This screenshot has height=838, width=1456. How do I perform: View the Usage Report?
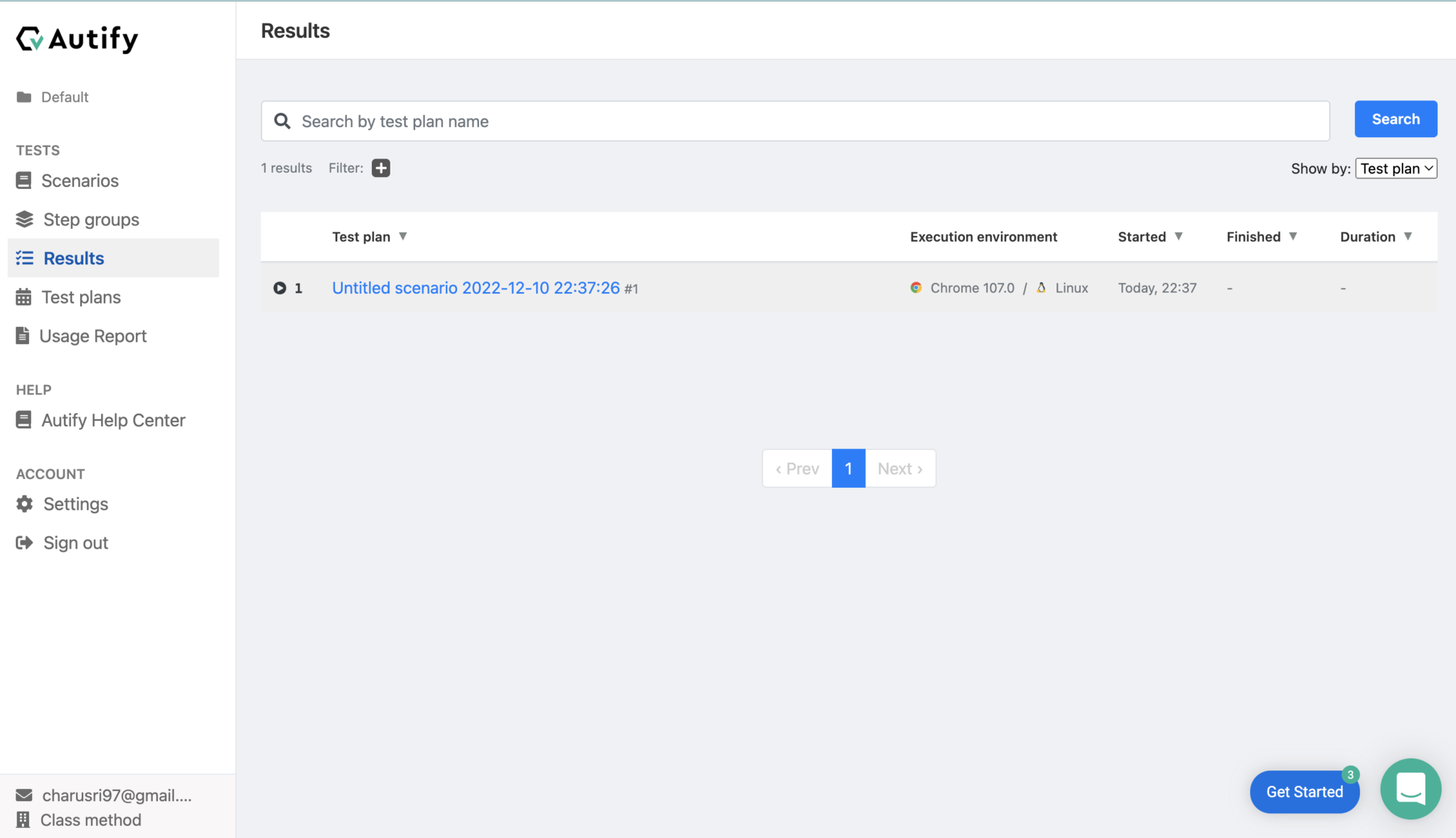pyautogui.click(x=94, y=335)
